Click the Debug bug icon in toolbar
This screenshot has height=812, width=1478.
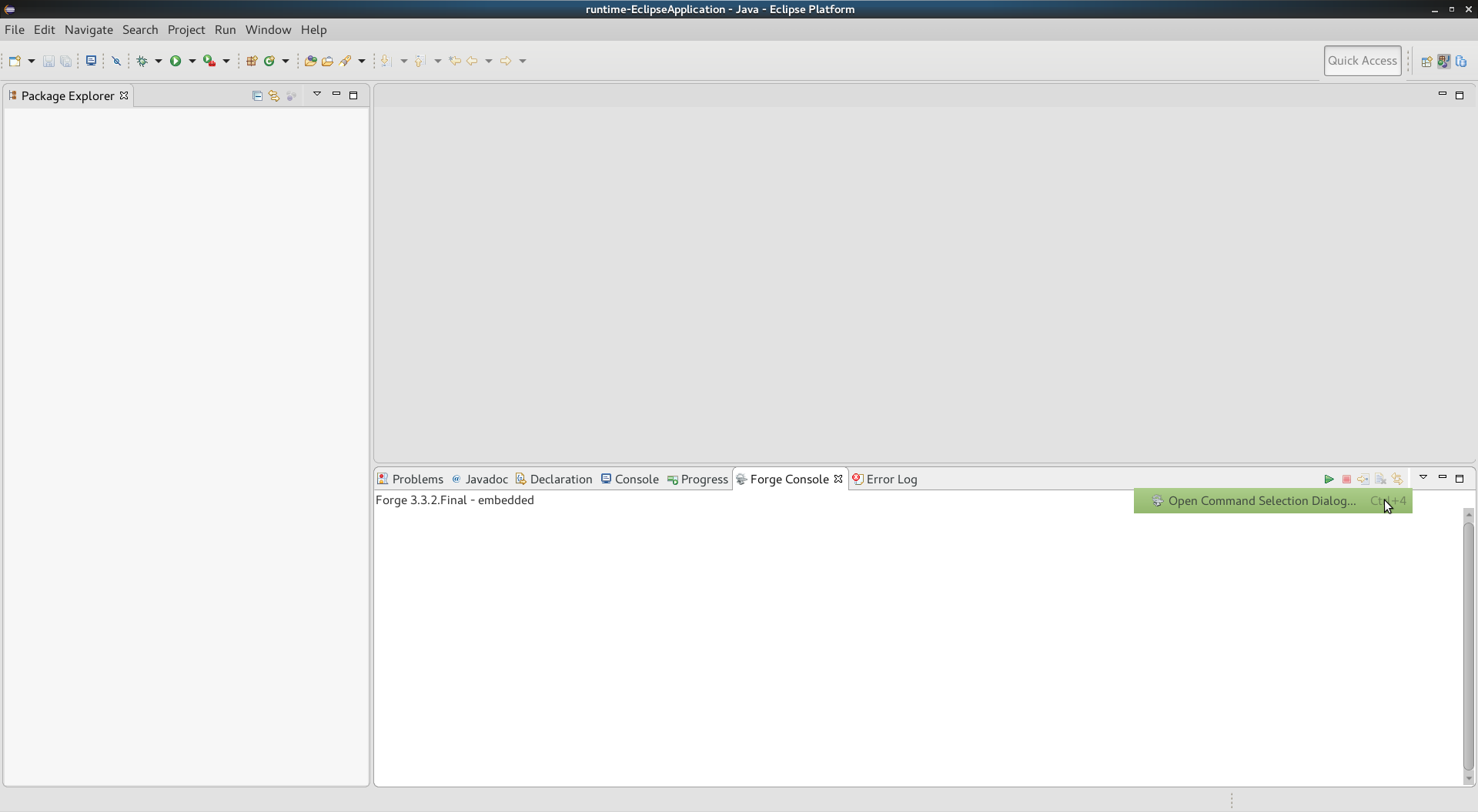142,61
